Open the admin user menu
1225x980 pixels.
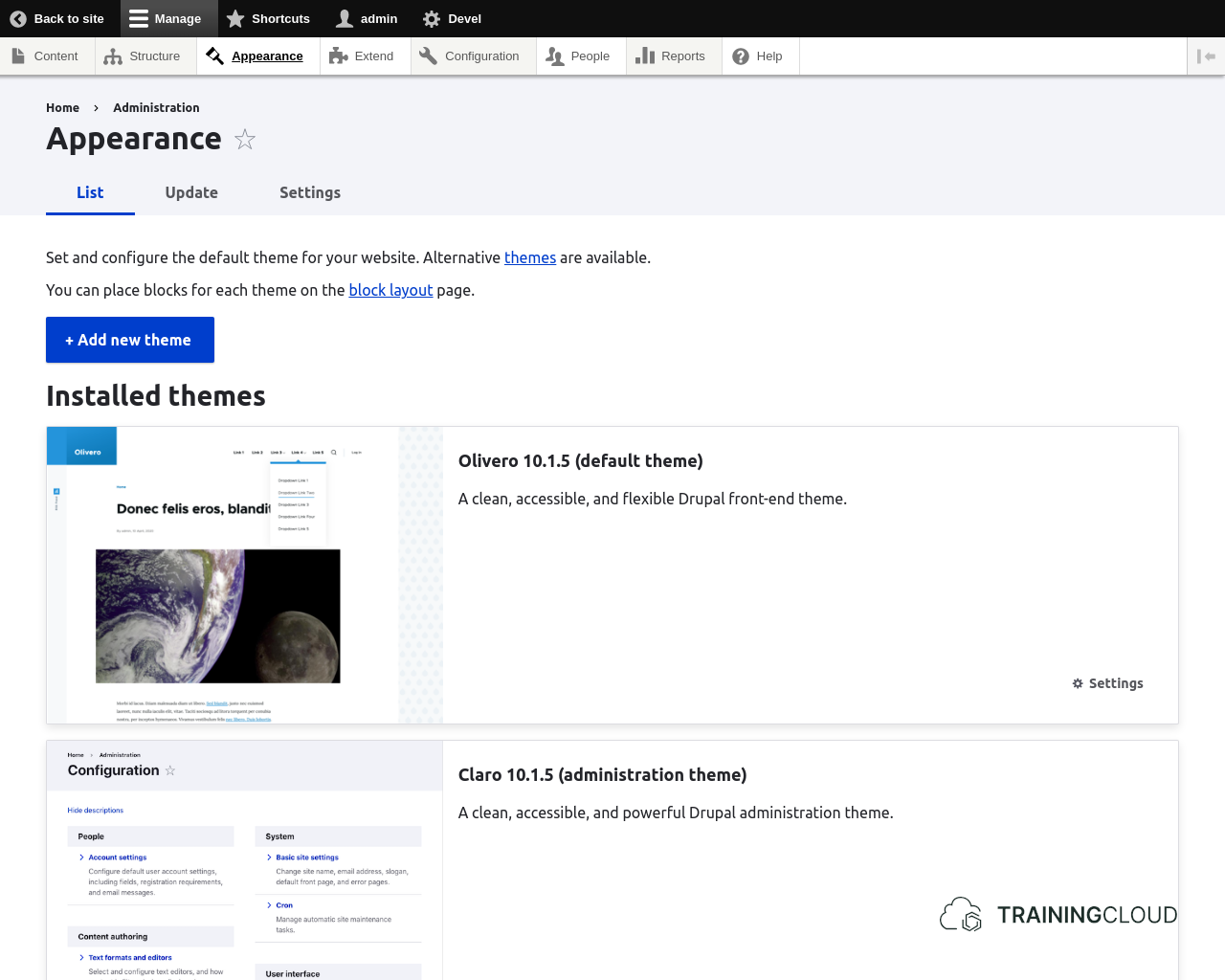[367, 18]
